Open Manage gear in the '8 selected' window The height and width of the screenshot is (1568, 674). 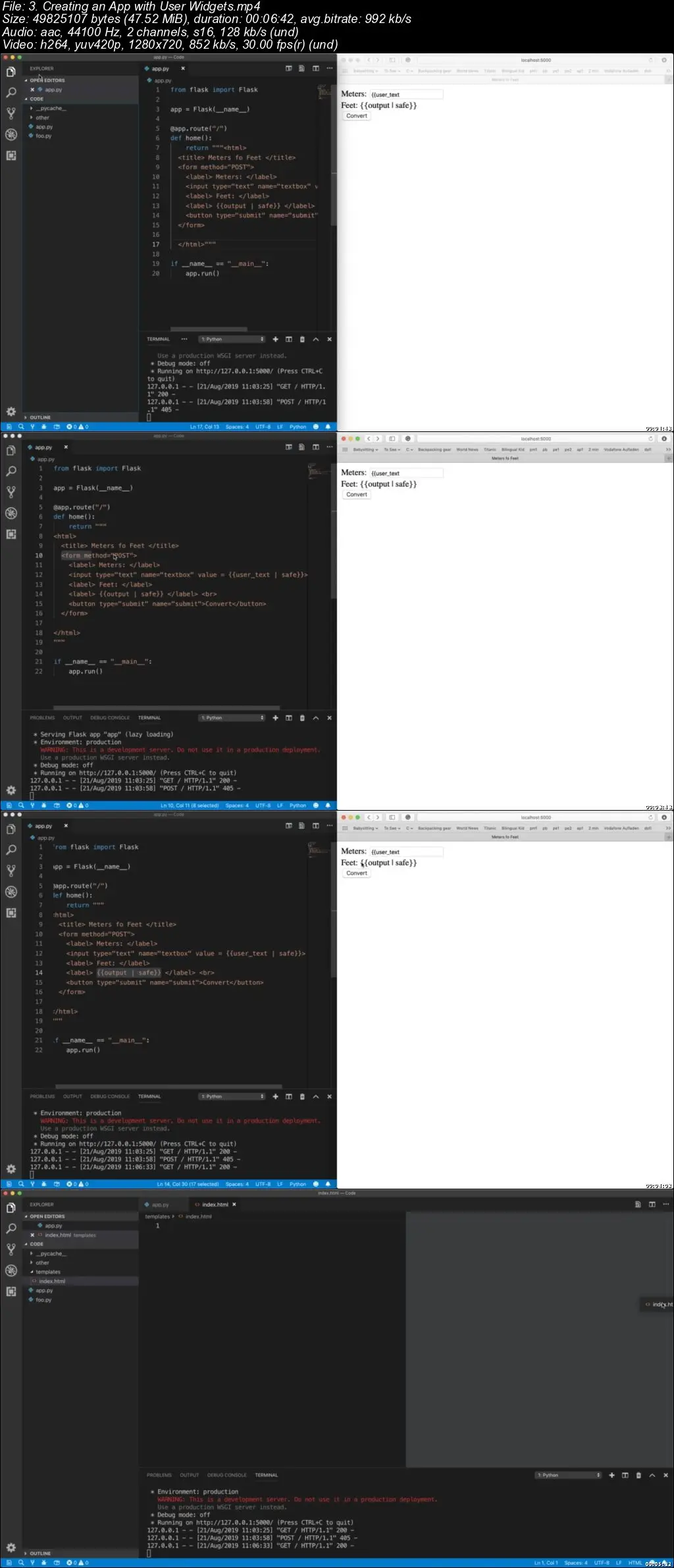[11, 790]
